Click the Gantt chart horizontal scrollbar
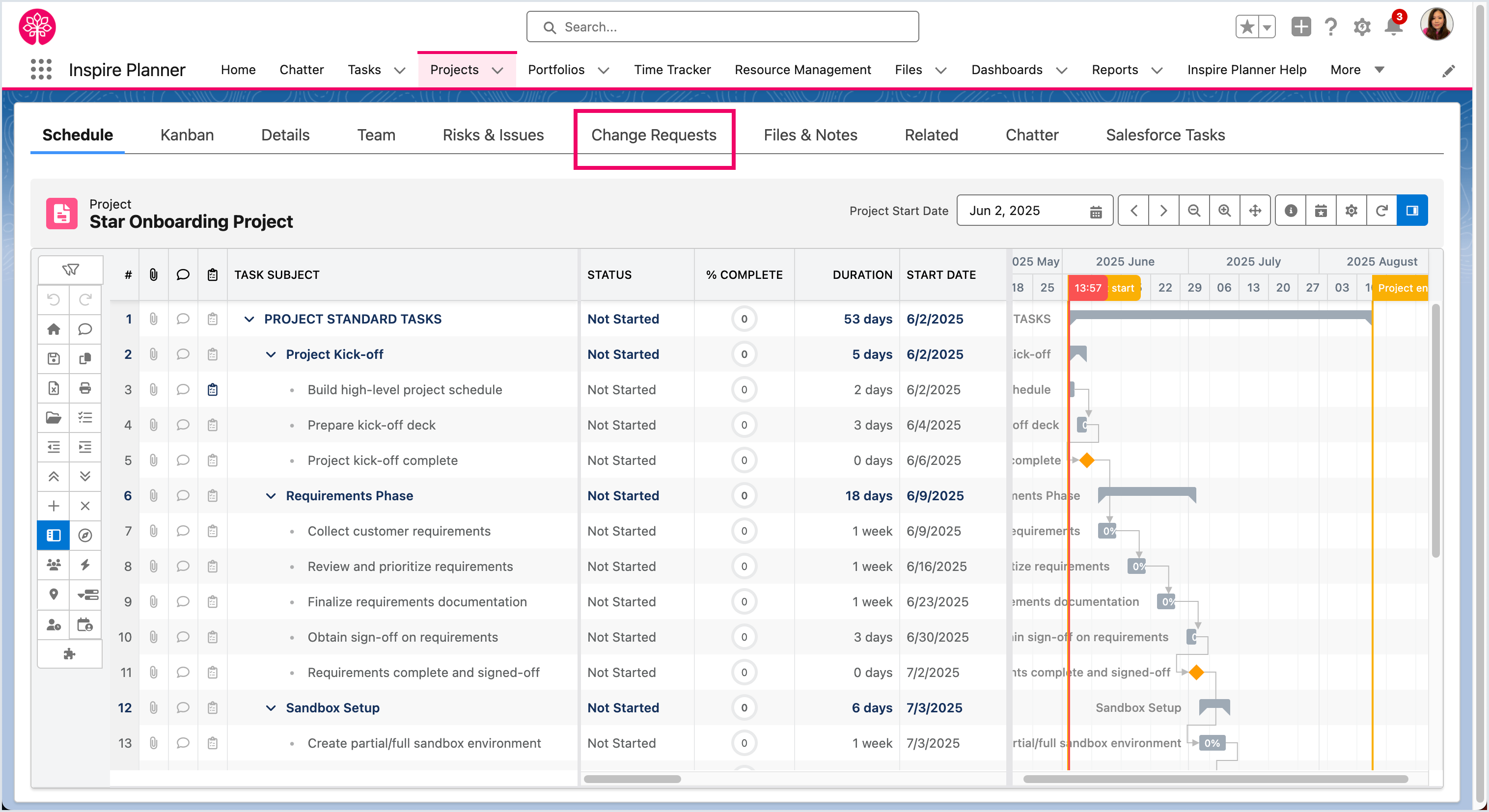This screenshot has width=1489, height=812. (x=1215, y=779)
